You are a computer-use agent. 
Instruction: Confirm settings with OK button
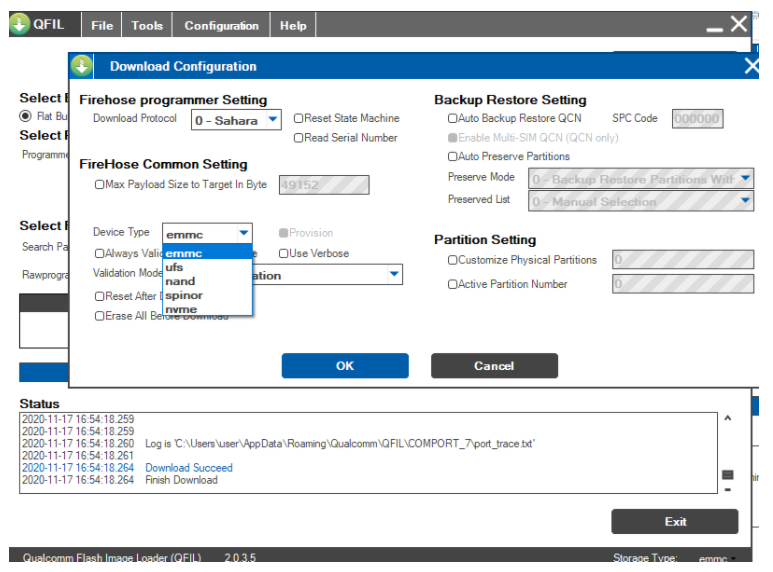click(x=345, y=366)
